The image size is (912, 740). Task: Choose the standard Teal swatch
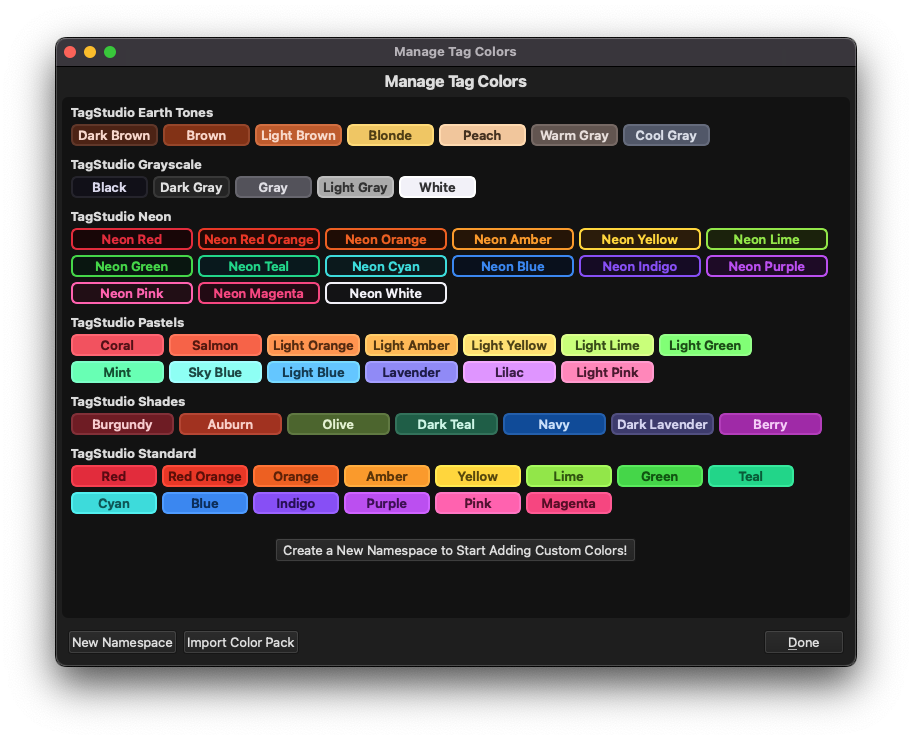click(750, 476)
